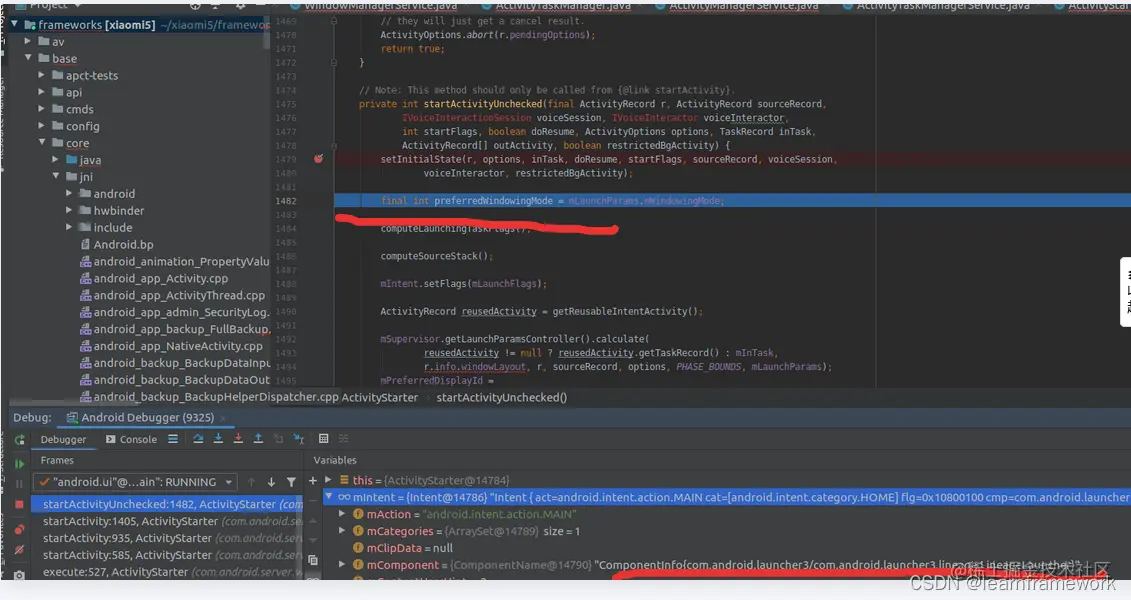Stop debugging with the red square icon
1131x600 pixels.
[x=19, y=504]
